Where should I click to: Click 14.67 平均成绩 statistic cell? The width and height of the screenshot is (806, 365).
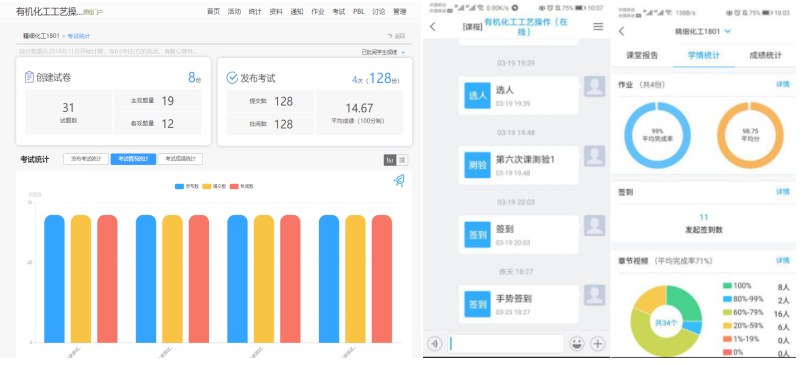(x=359, y=112)
